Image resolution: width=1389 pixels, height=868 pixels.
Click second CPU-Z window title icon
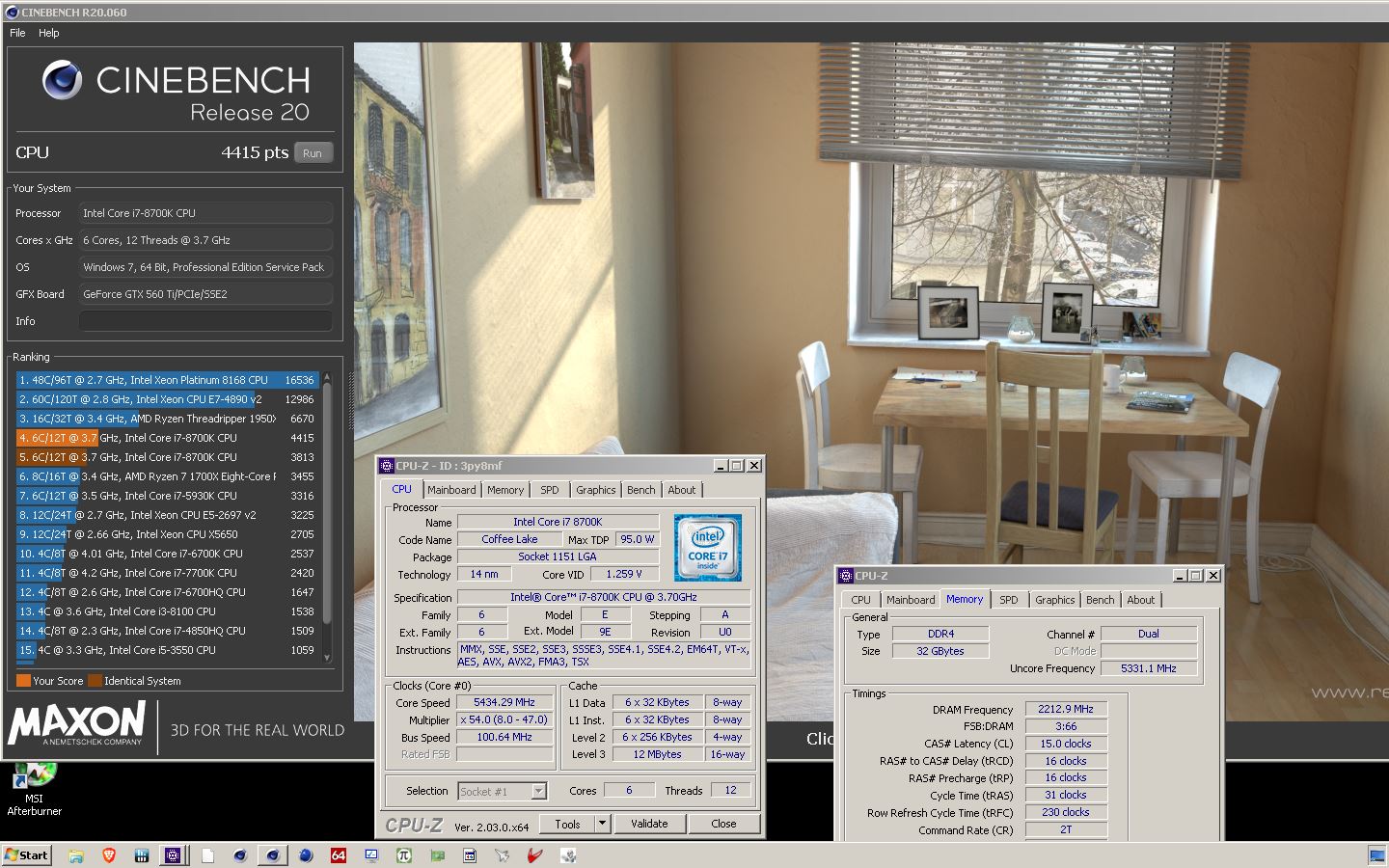pyautogui.click(x=846, y=576)
